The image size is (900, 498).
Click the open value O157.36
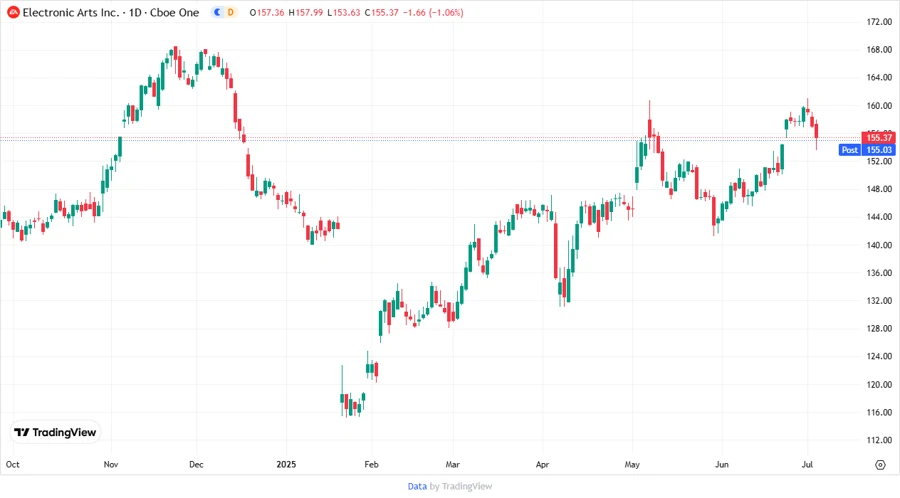(267, 12)
